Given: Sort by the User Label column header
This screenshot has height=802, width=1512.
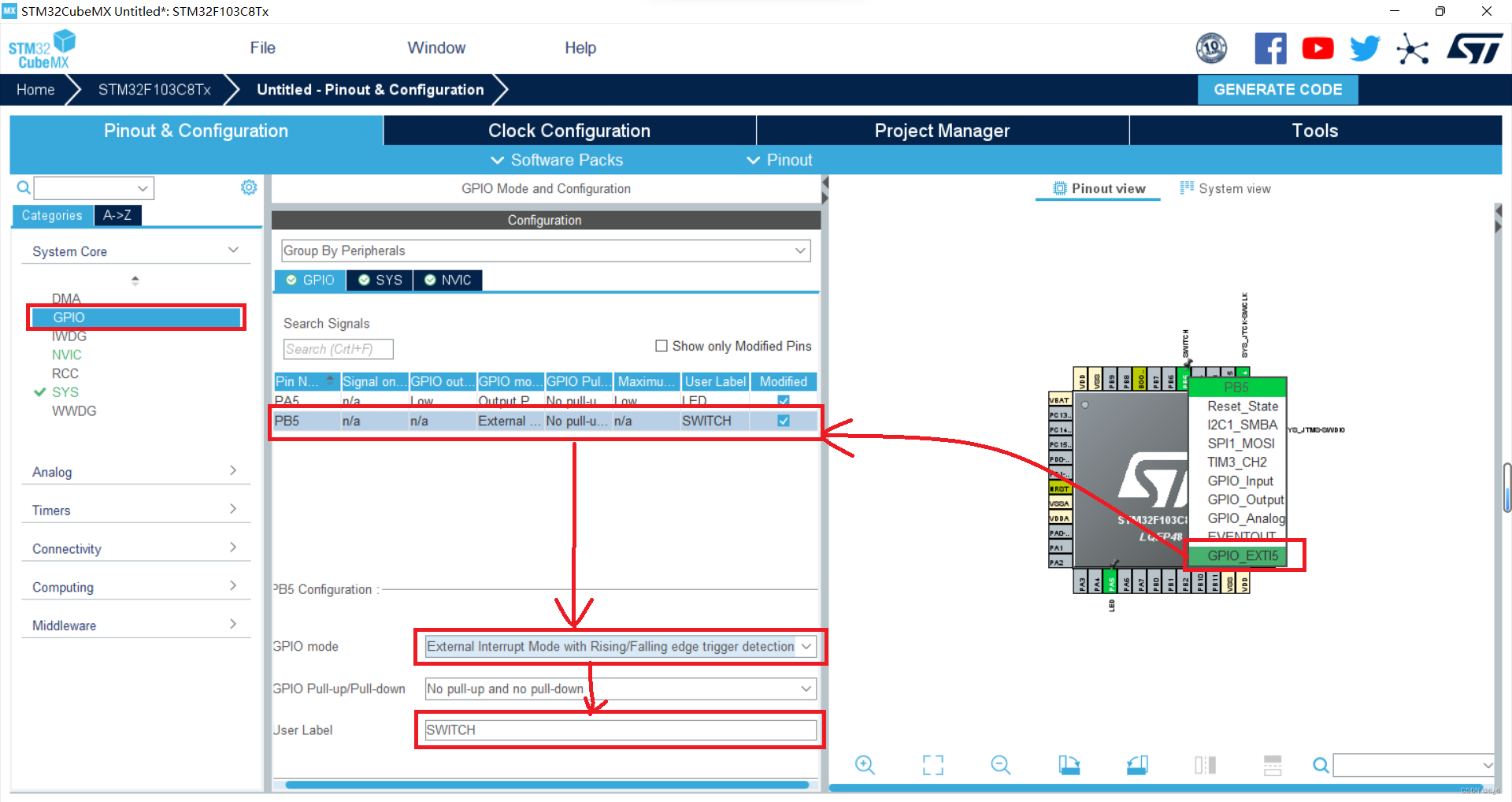Looking at the screenshot, I should coord(715,381).
